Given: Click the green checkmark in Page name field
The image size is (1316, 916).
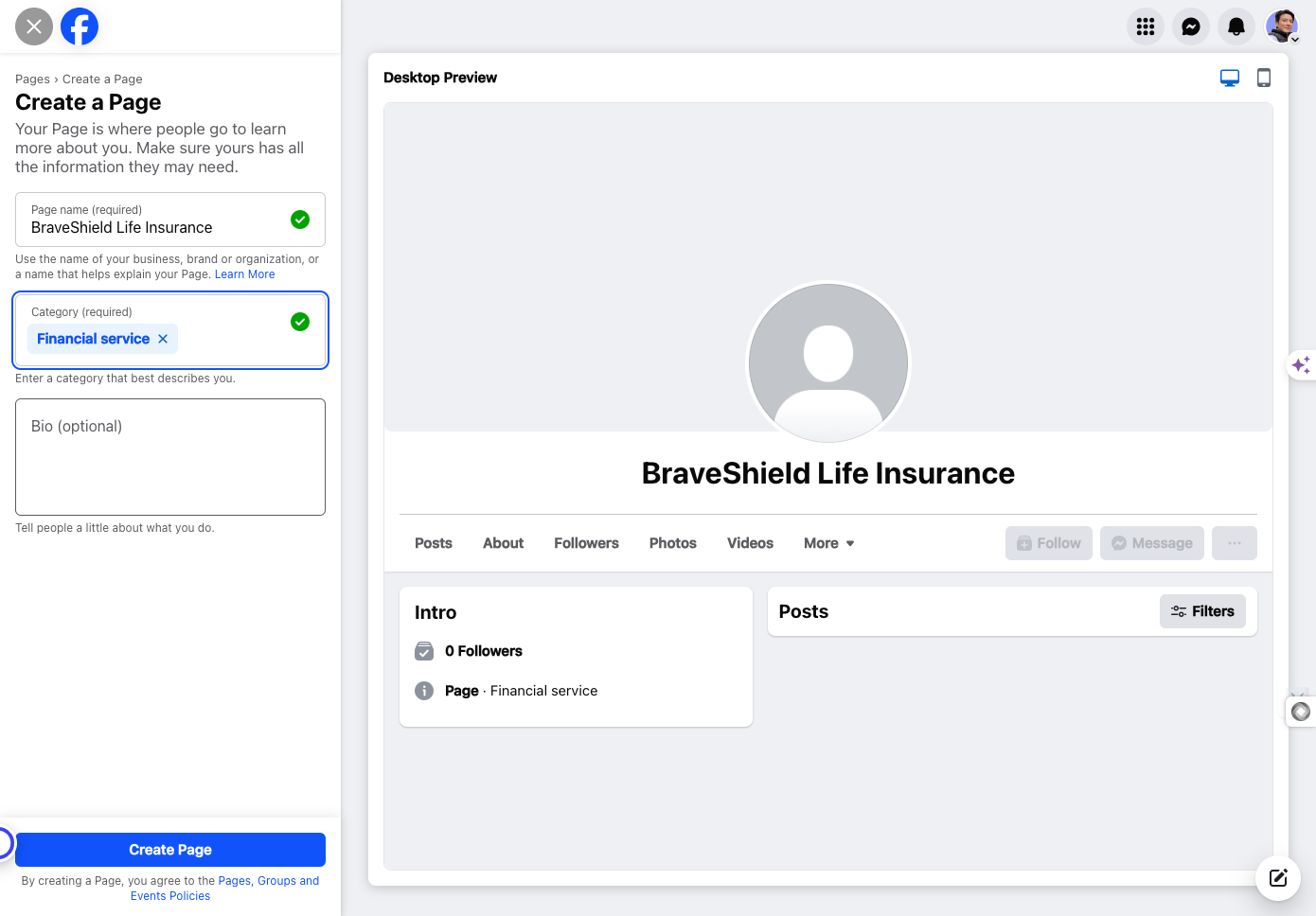Looking at the screenshot, I should pyautogui.click(x=300, y=220).
